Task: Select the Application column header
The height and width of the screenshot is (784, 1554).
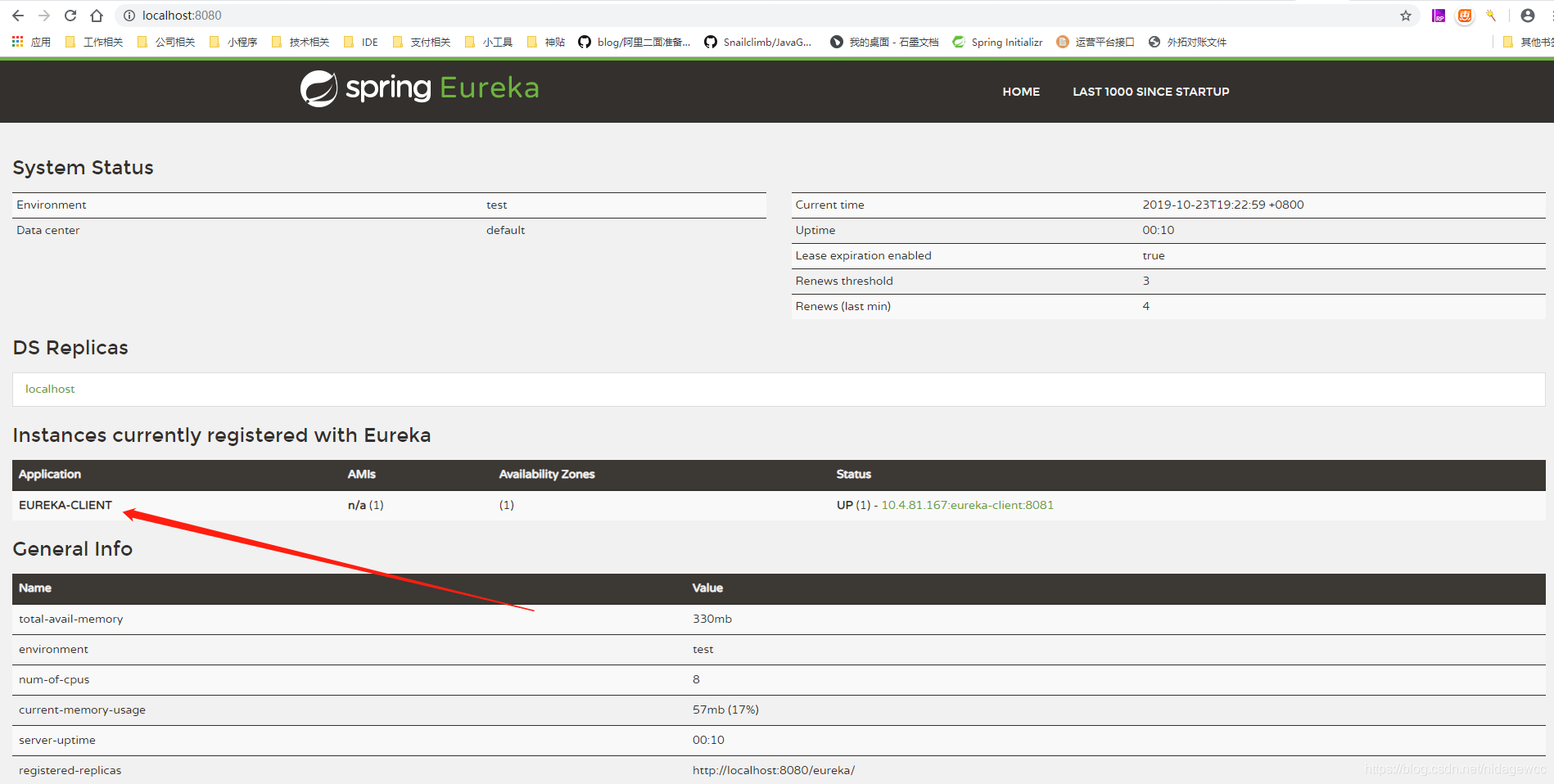Action: pos(50,474)
